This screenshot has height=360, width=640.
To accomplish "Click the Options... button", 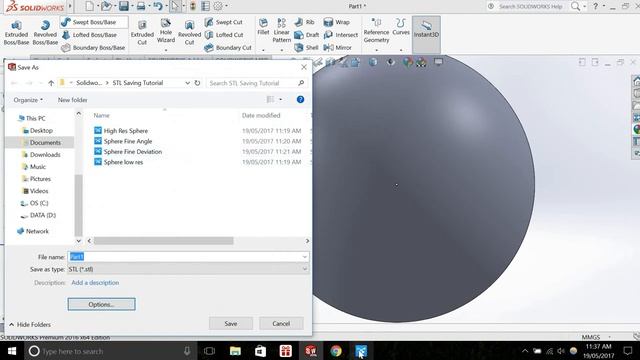I will pos(101,304).
